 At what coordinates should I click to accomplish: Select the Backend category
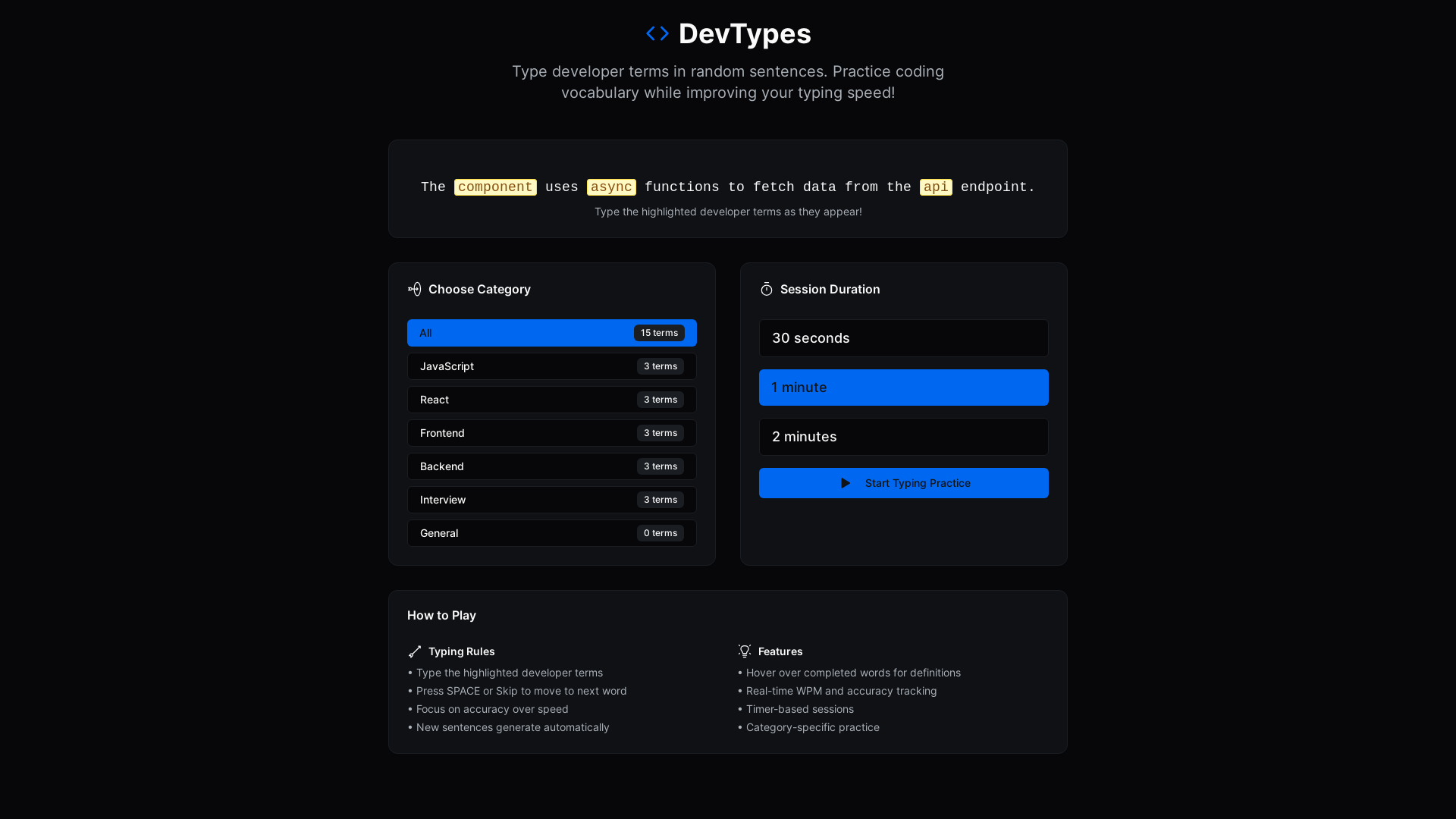(x=552, y=466)
